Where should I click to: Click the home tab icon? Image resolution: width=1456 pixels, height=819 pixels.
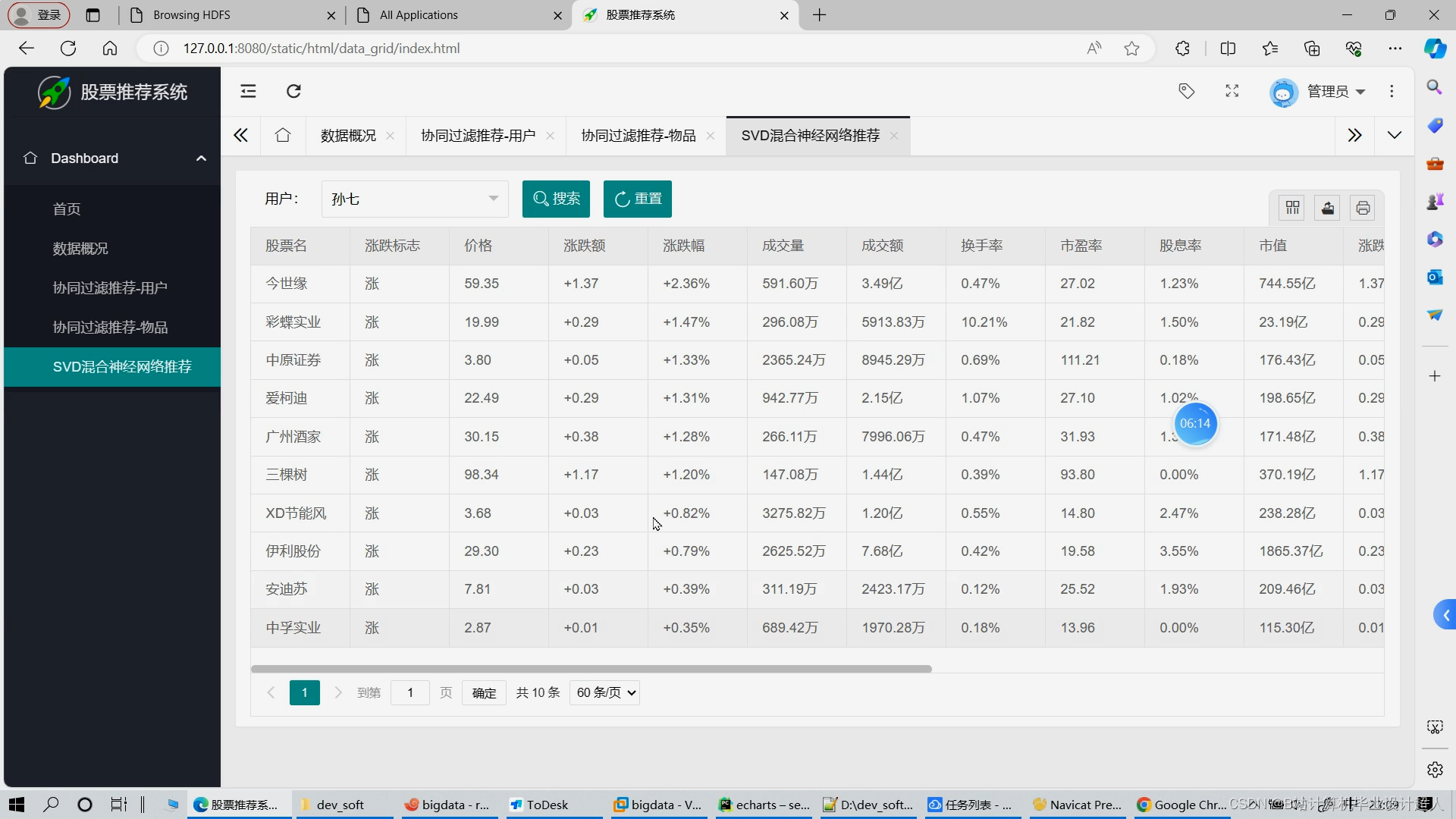pyautogui.click(x=283, y=136)
